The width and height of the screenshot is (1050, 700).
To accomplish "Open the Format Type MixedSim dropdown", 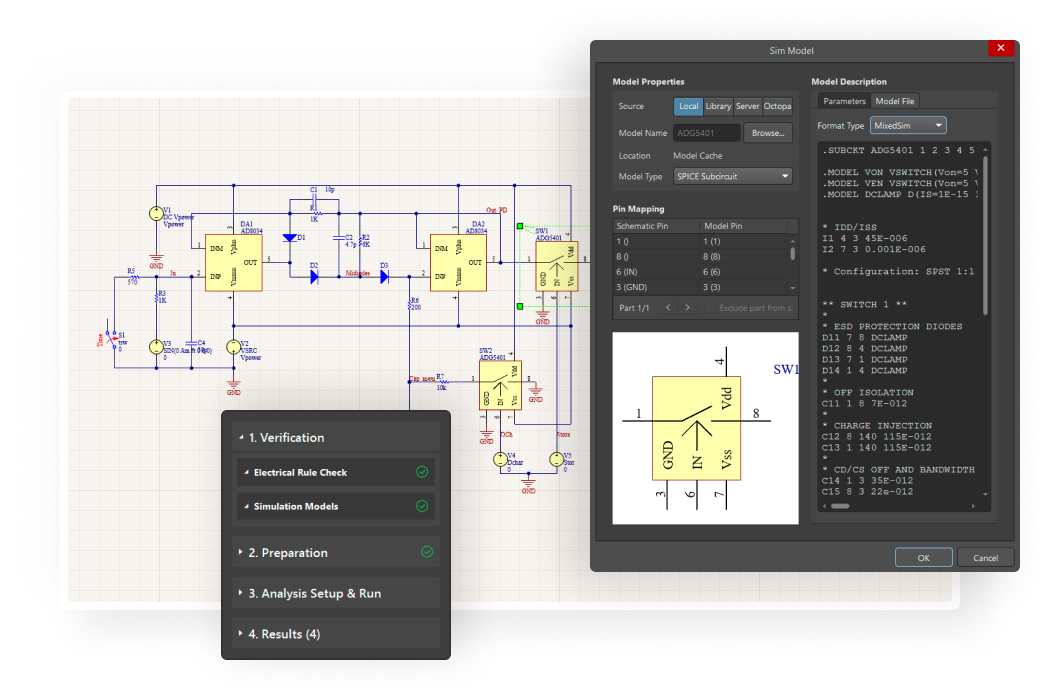I will point(906,125).
